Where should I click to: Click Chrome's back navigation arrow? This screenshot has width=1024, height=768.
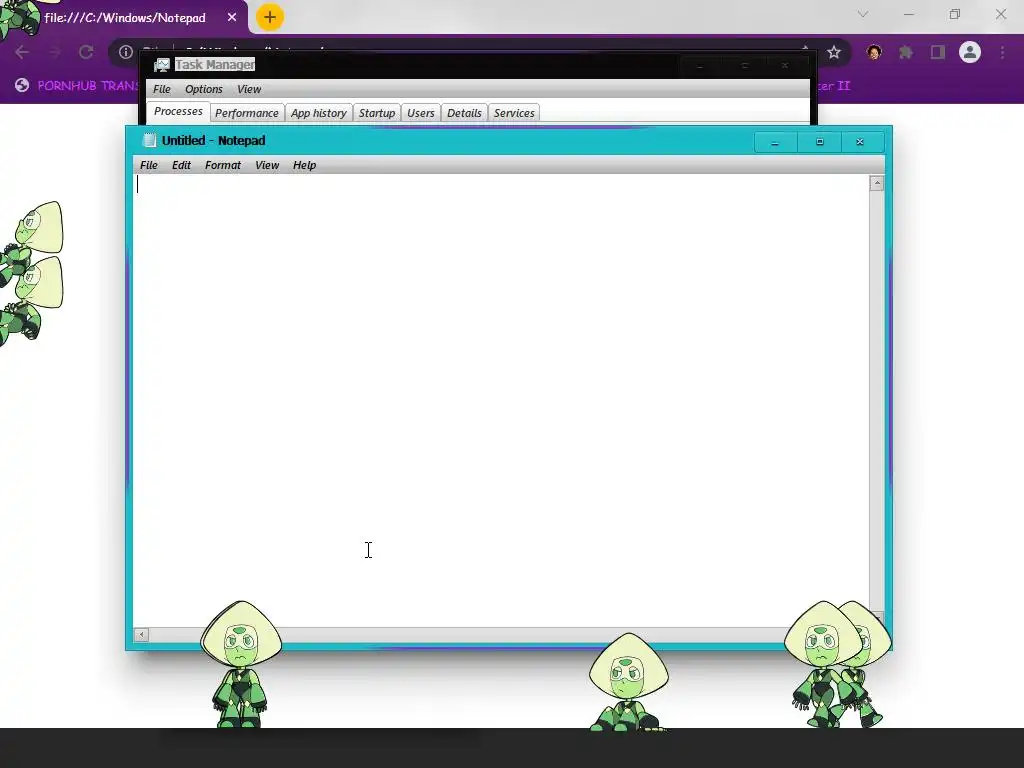tap(22, 52)
